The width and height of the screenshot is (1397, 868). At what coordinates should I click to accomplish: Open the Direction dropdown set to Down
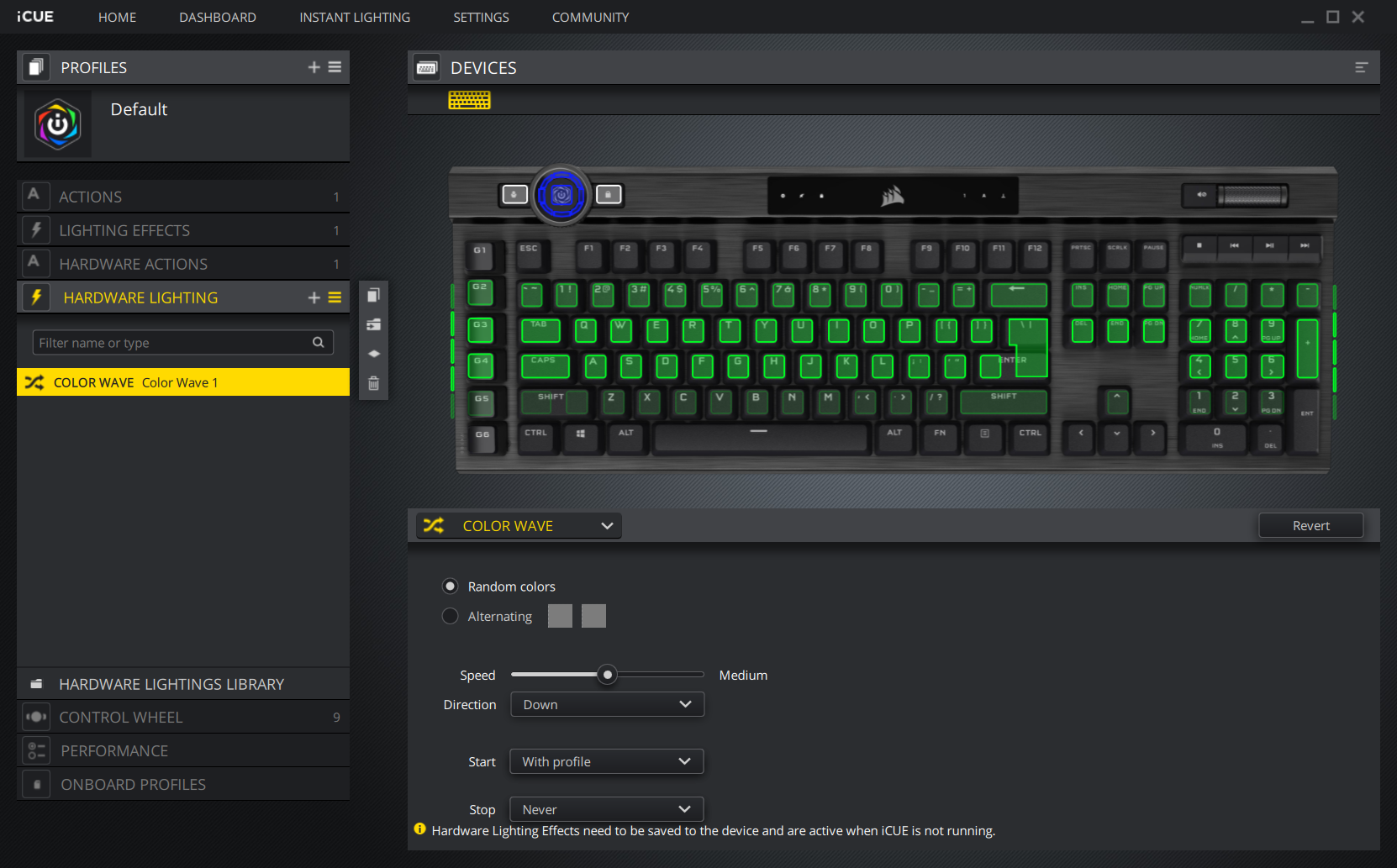click(607, 704)
